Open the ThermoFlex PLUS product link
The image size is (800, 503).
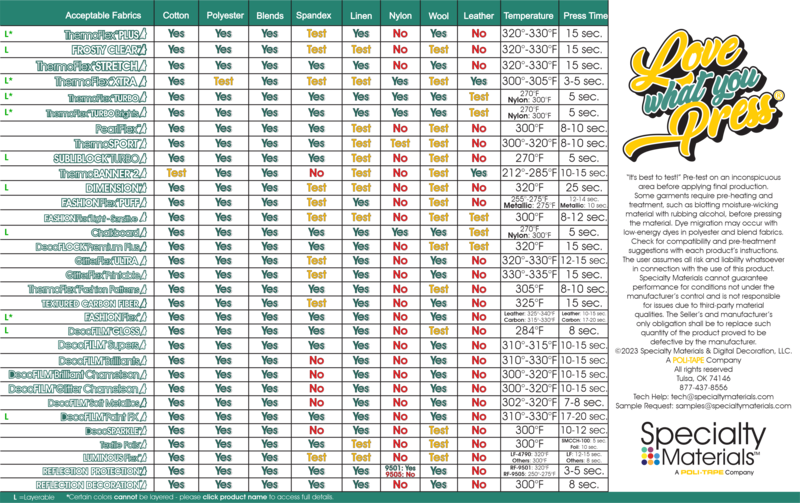click(x=104, y=34)
